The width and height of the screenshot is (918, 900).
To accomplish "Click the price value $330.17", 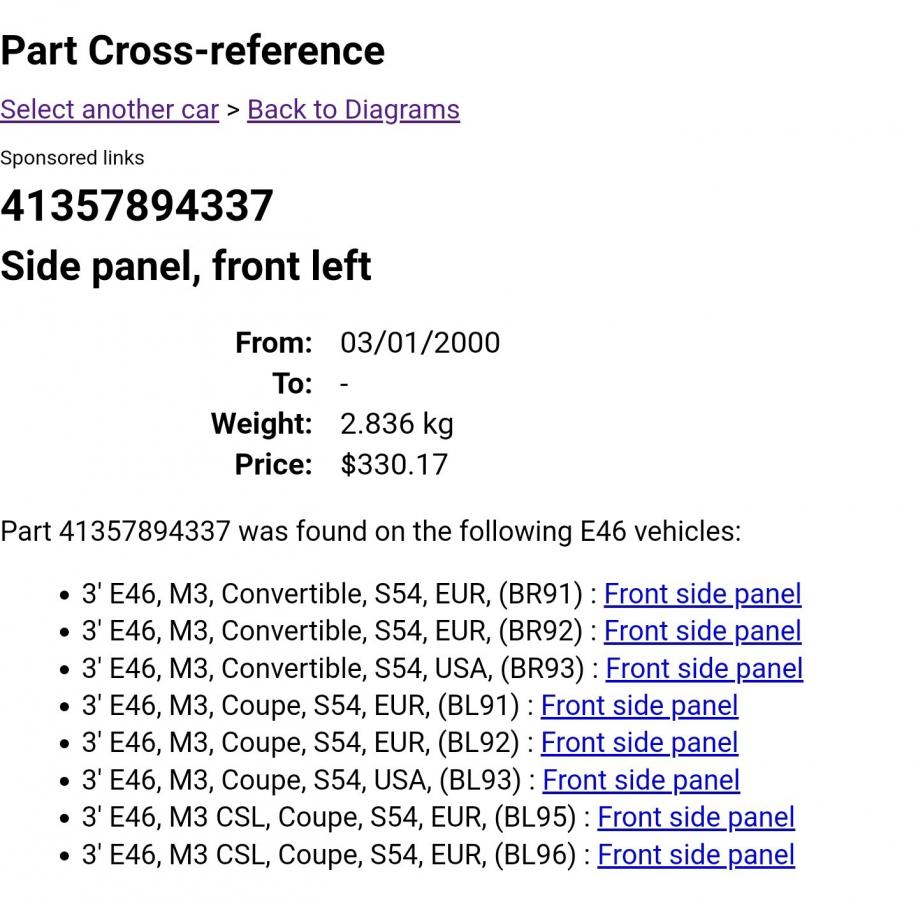I will [x=394, y=465].
